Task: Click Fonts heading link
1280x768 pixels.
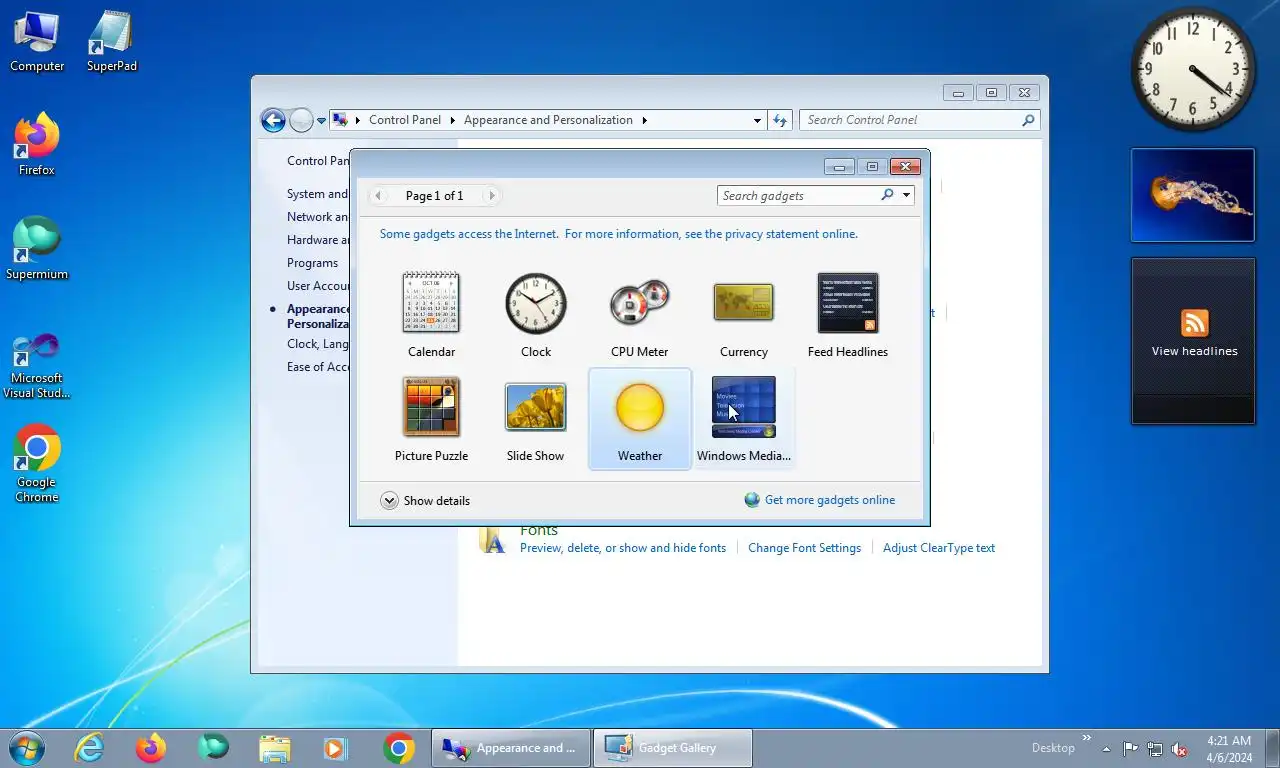Action: tap(539, 531)
